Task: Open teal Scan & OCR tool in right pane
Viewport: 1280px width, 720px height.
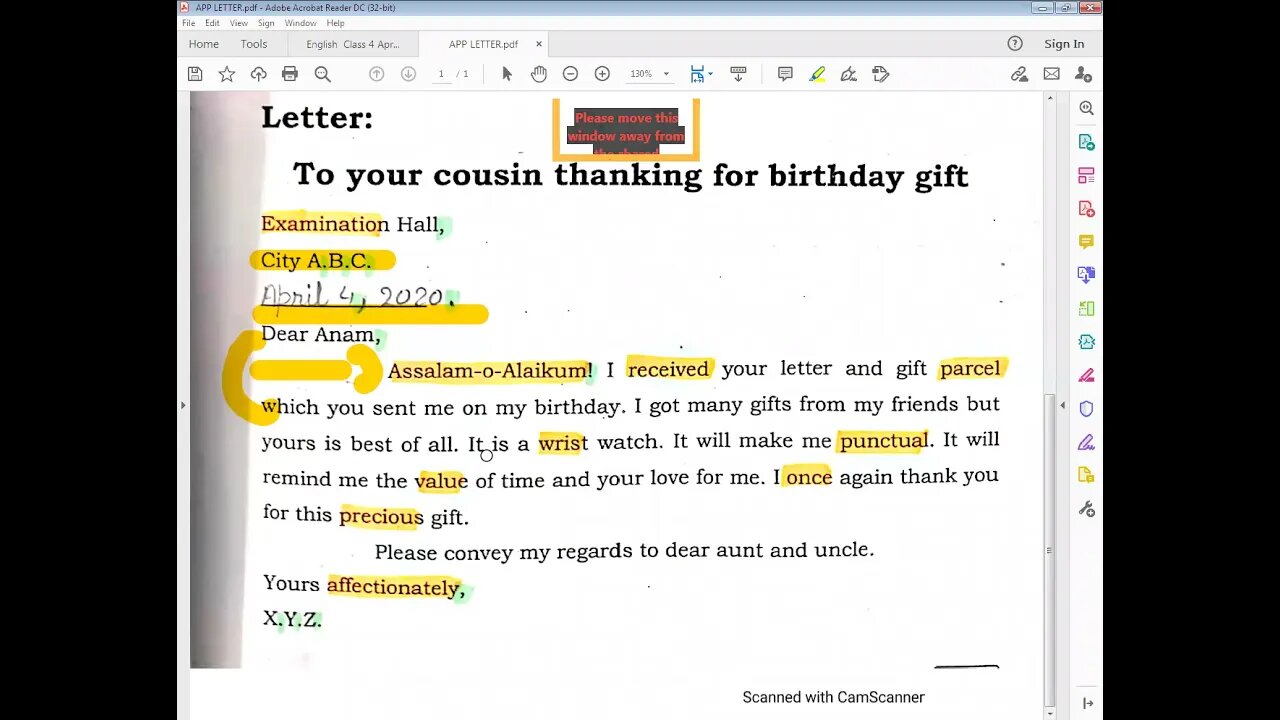Action: (x=1087, y=341)
